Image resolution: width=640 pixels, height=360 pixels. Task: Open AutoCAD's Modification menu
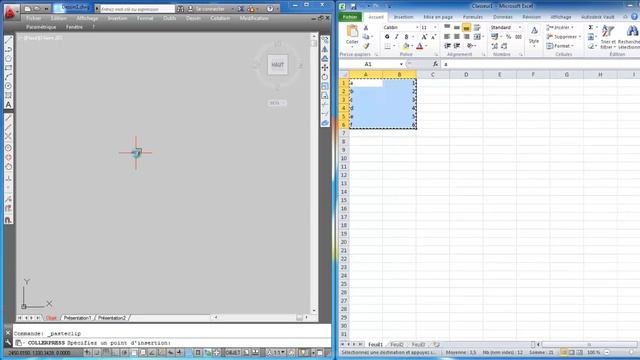coord(254,18)
